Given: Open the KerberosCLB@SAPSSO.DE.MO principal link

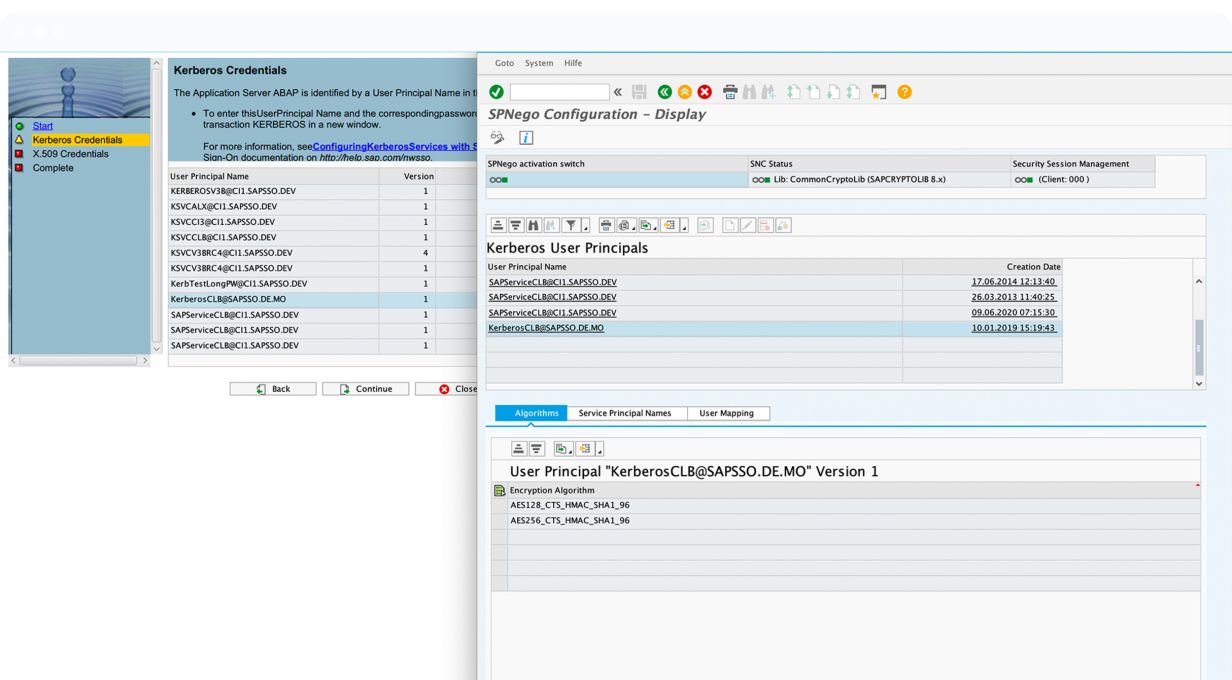Looking at the screenshot, I should tap(546, 328).
